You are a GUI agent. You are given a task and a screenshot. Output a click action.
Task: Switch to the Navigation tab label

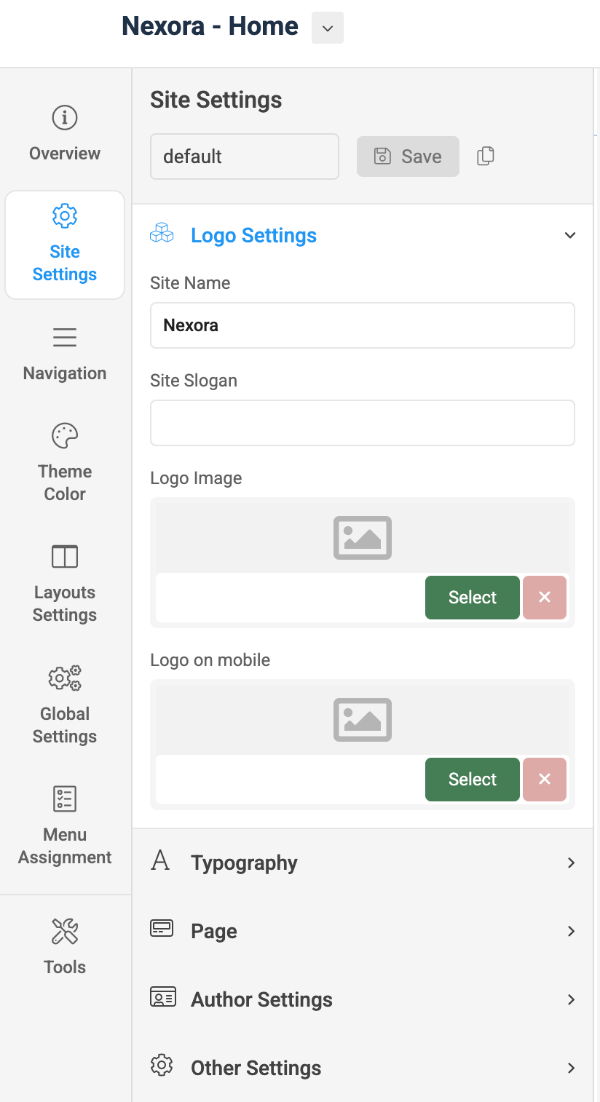(65, 373)
